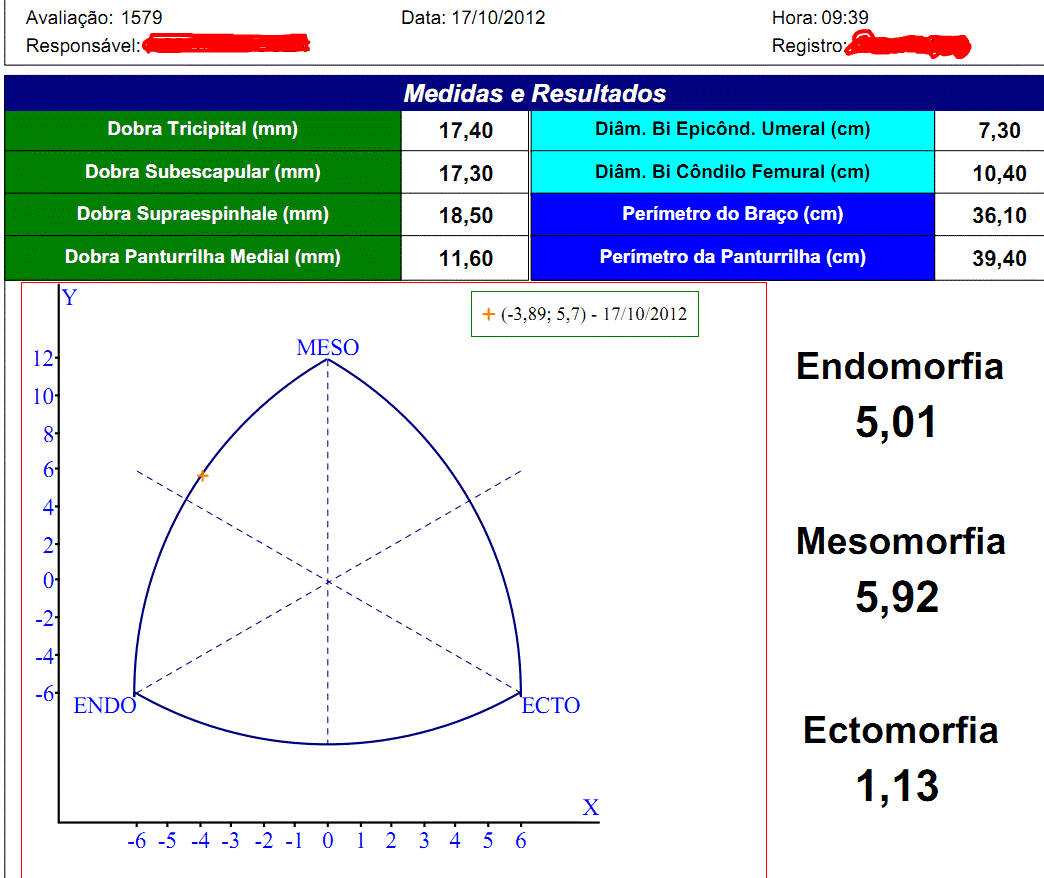Click the Perímetro do Braço (cm) blue label
Viewport: 1044px width, 878px height.
tap(732, 214)
